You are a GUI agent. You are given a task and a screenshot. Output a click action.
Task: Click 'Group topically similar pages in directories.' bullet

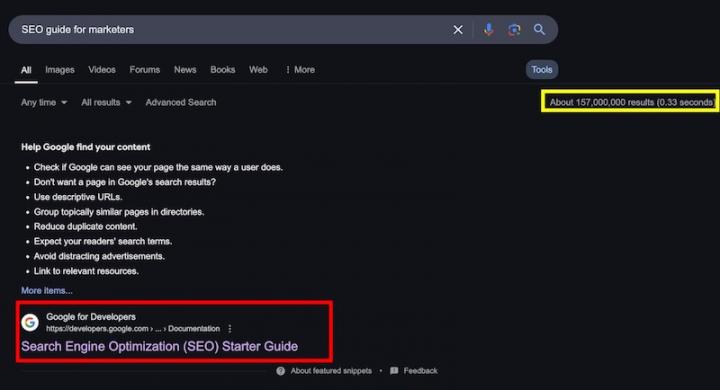pyautogui.click(x=119, y=212)
